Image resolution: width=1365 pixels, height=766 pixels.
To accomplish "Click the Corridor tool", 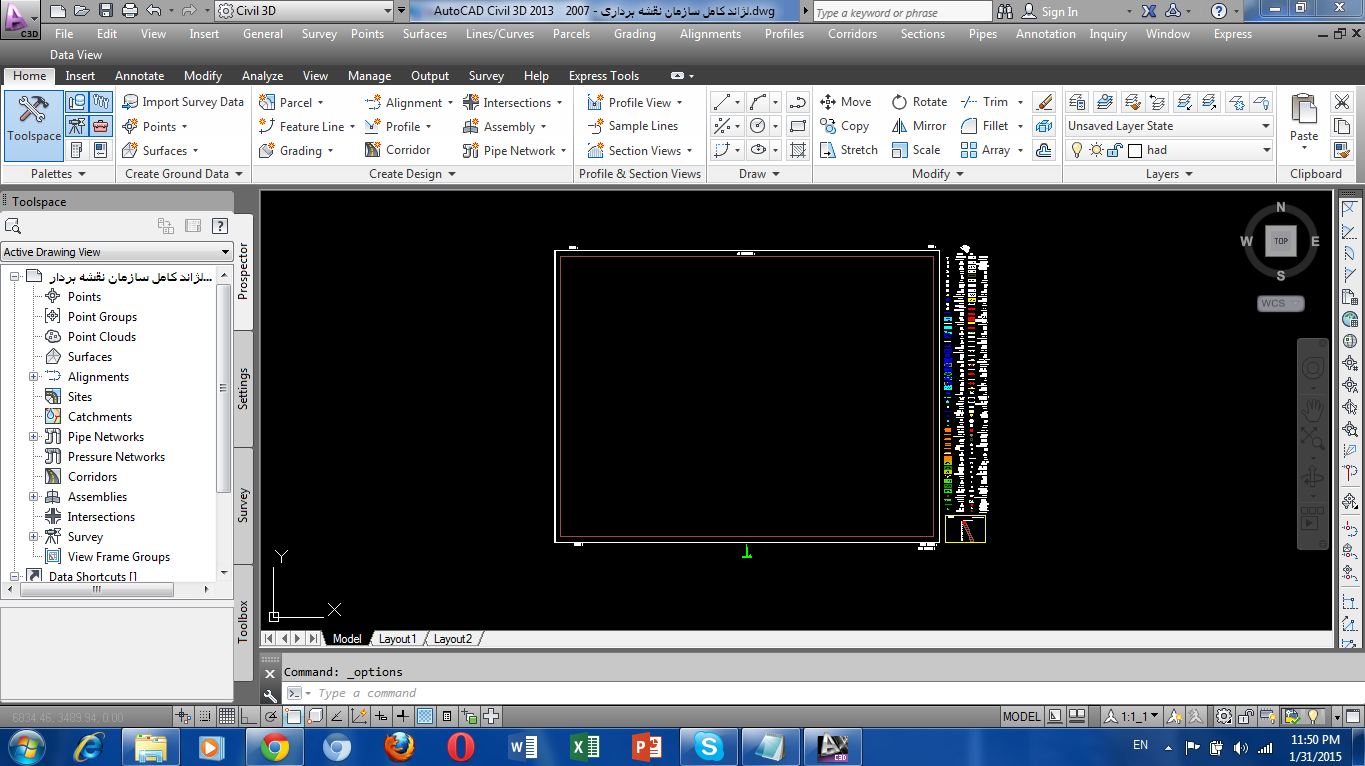I will [x=397, y=150].
